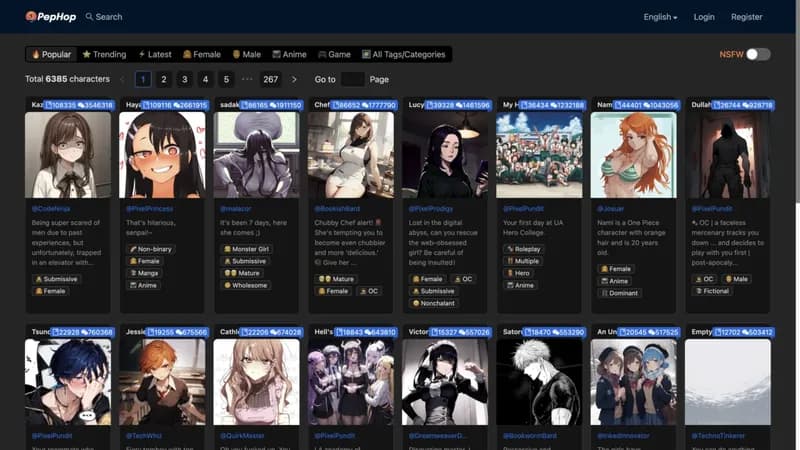Toggle the NSFW switch
800x450 pixels.
(x=758, y=55)
